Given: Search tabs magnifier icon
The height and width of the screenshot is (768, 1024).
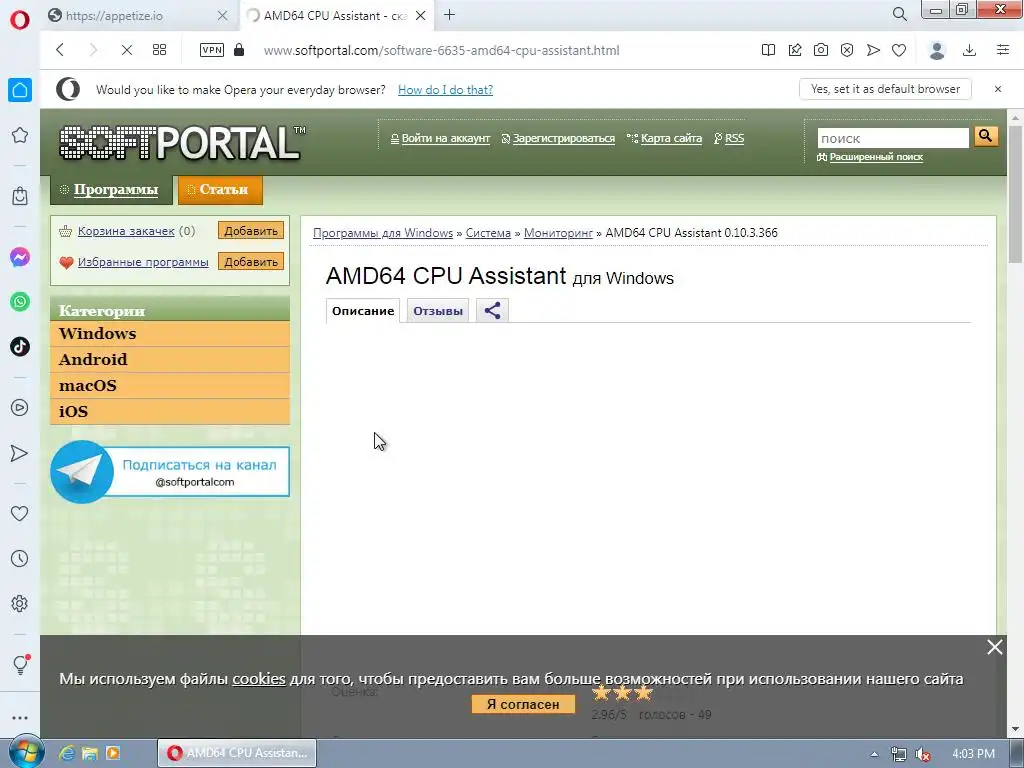Looking at the screenshot, I should click(x=900, y=14).
